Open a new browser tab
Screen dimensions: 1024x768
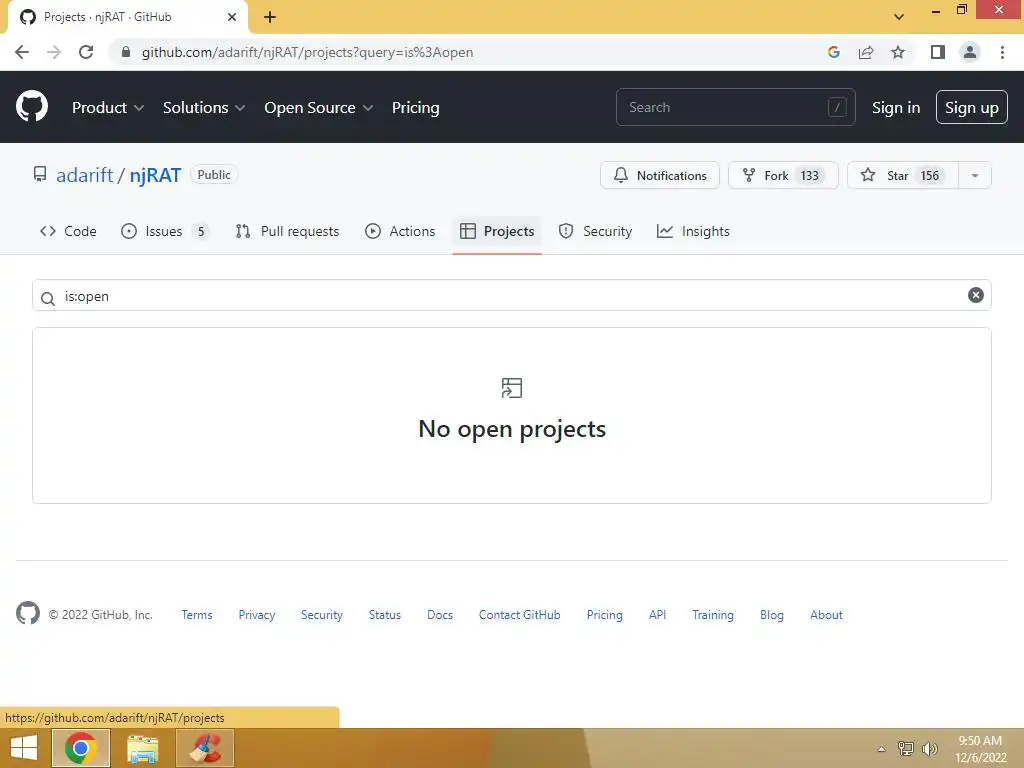(270, 17)
